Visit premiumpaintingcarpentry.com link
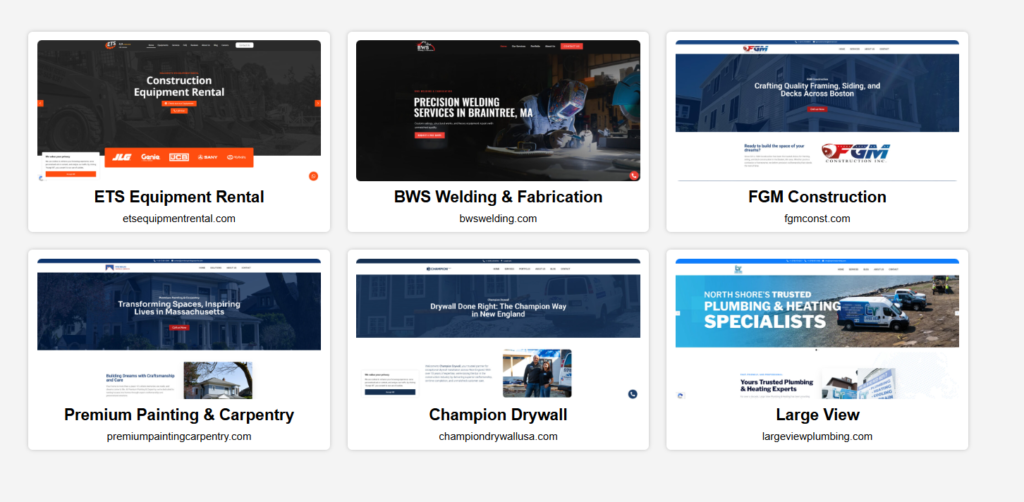 (179, 437)
